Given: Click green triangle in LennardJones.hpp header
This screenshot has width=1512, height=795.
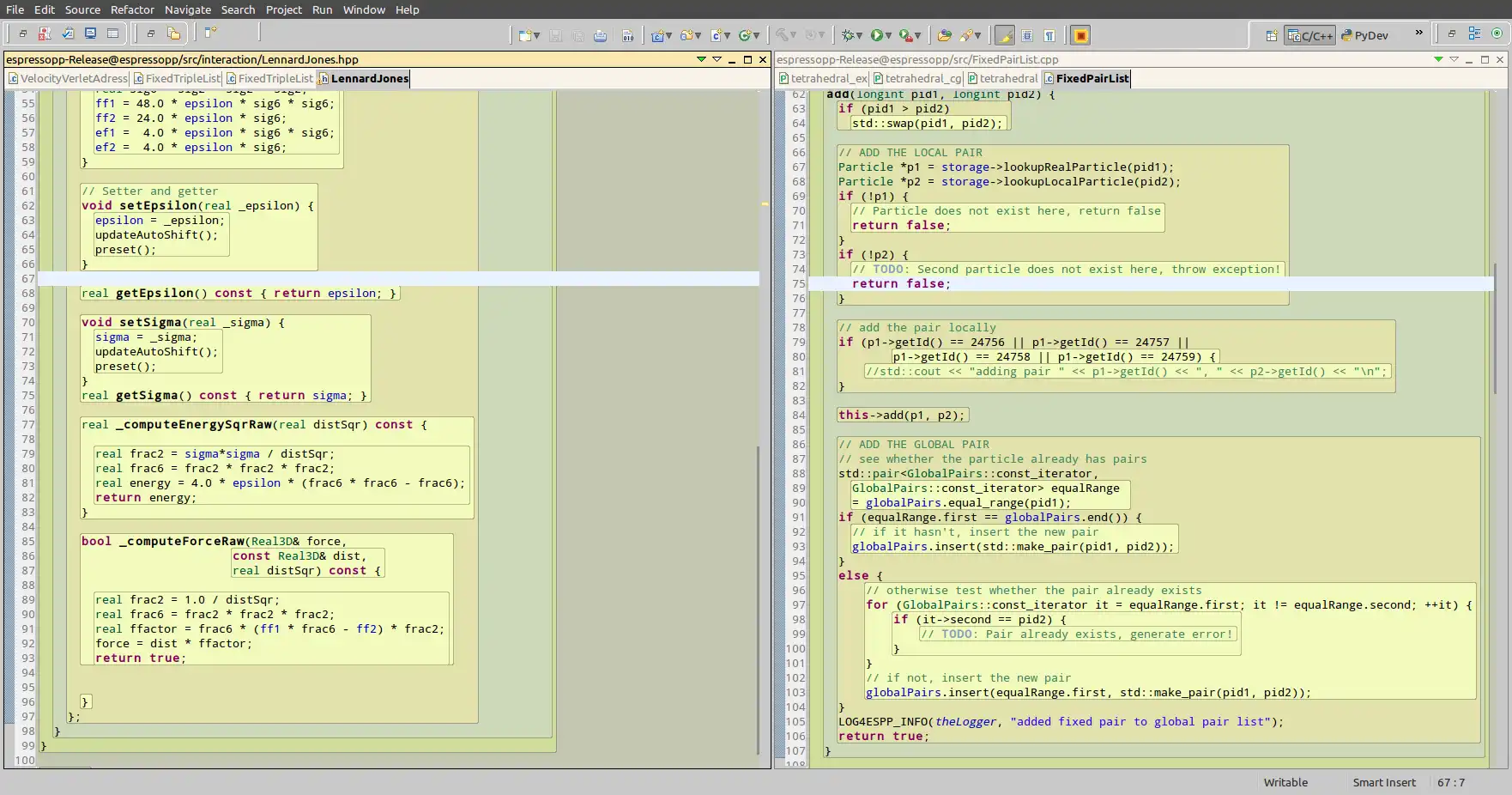Looking at the screenshot, I should 701,59.
